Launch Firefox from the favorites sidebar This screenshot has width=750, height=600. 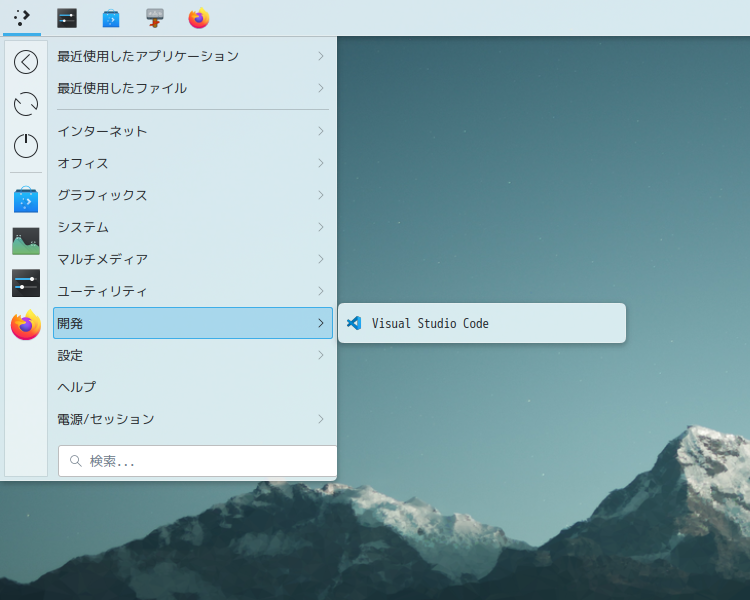[x=26, y=325]
